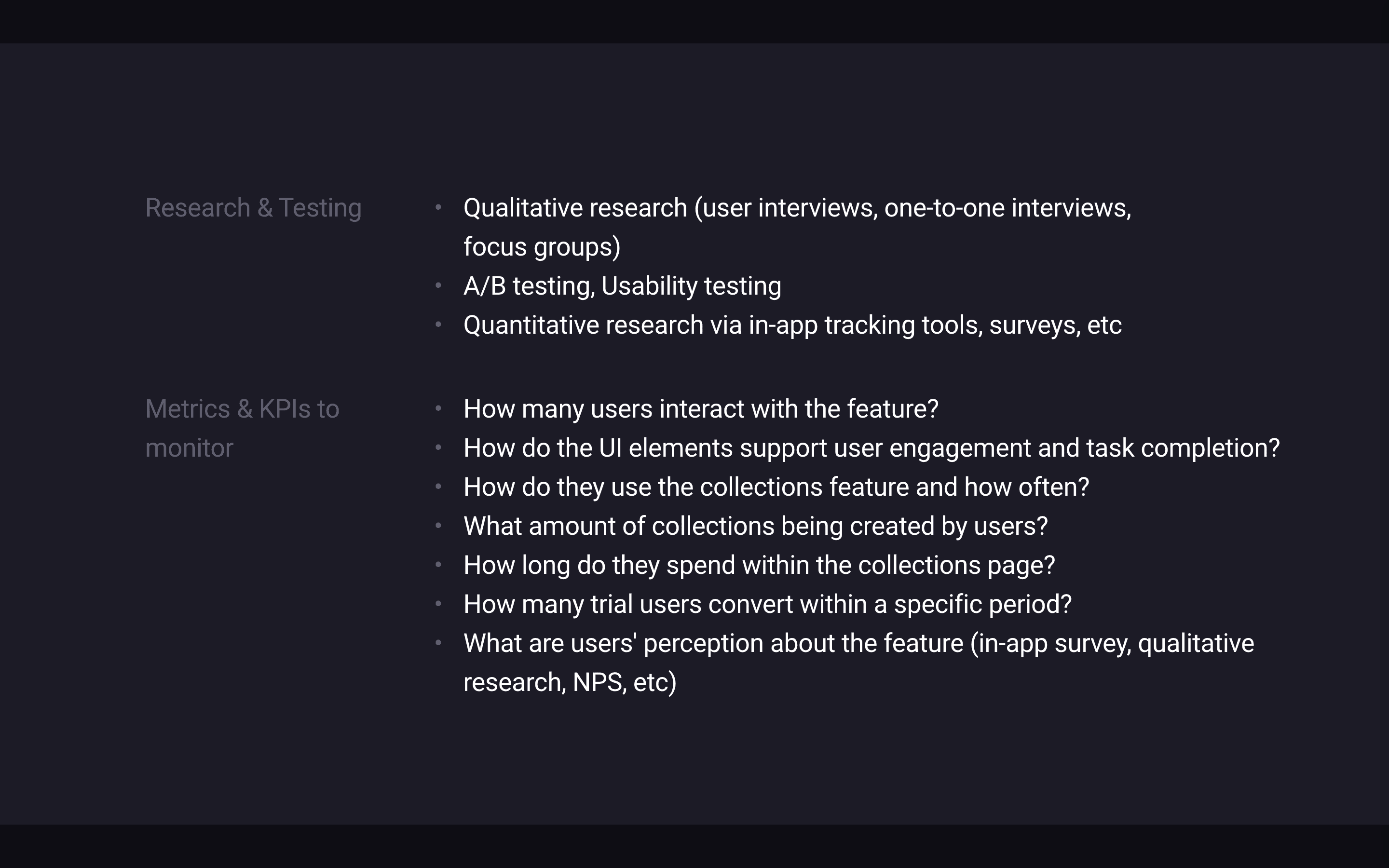1389x868 pixels.
Task: Click 'What are users' perception' line
Action: (858, 643)
